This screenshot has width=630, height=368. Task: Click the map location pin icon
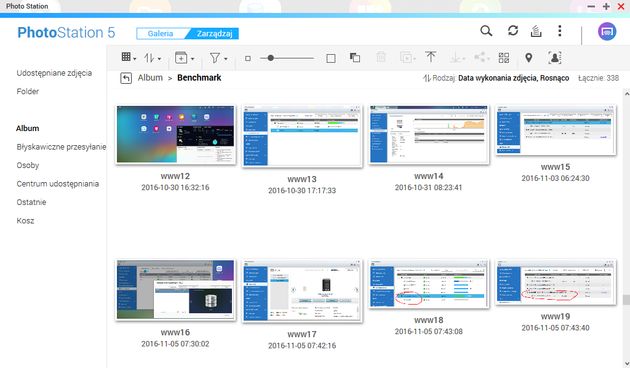click(529, 58)
